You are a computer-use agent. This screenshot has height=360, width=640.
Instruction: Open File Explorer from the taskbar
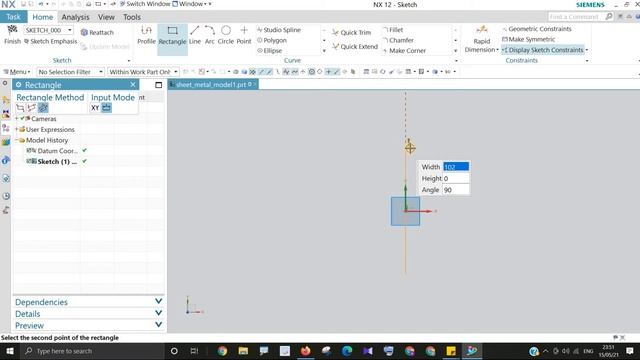click(x=243, y=351)
